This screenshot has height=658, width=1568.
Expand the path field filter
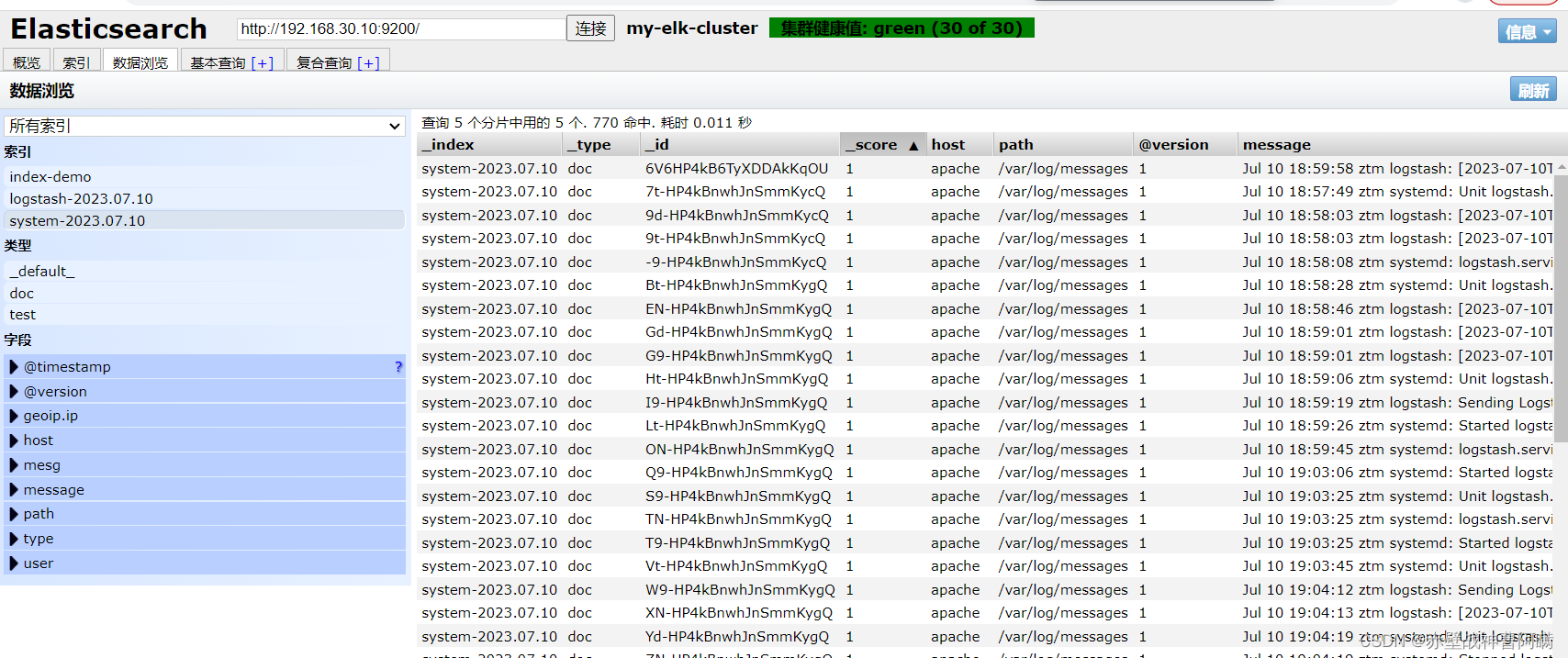(14, 514)
